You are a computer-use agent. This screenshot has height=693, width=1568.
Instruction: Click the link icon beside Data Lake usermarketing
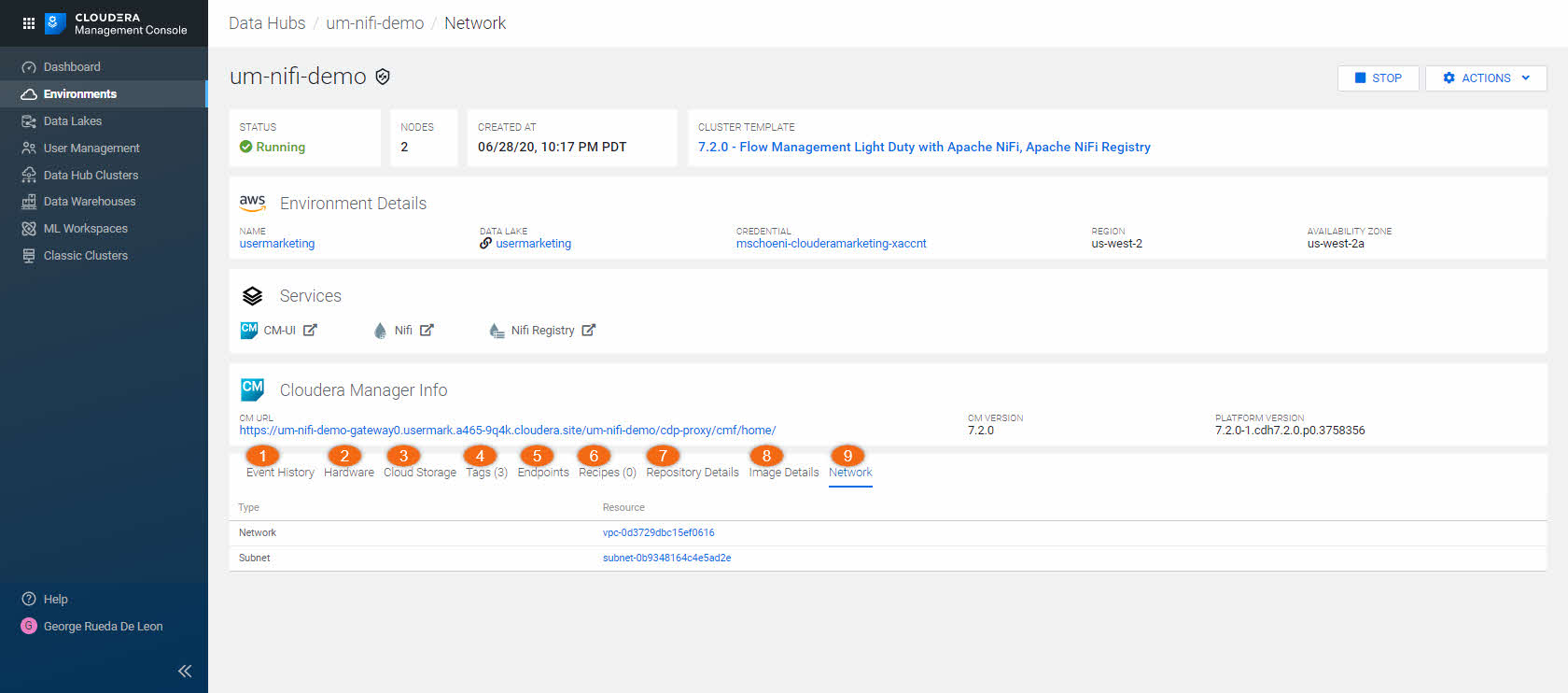tap(485, 244)
